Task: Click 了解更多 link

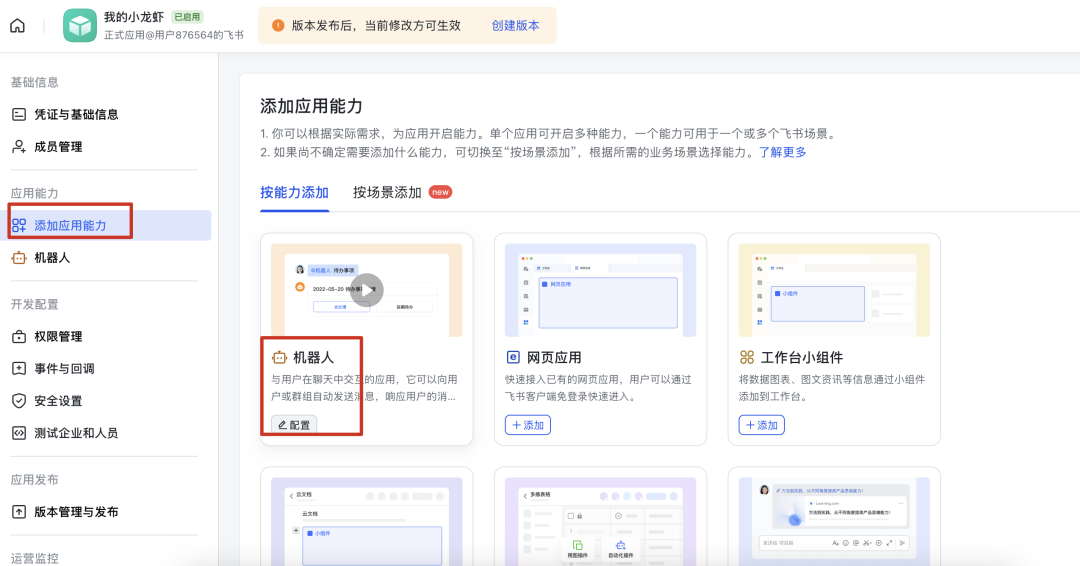Action: click(x=782, y=152)
